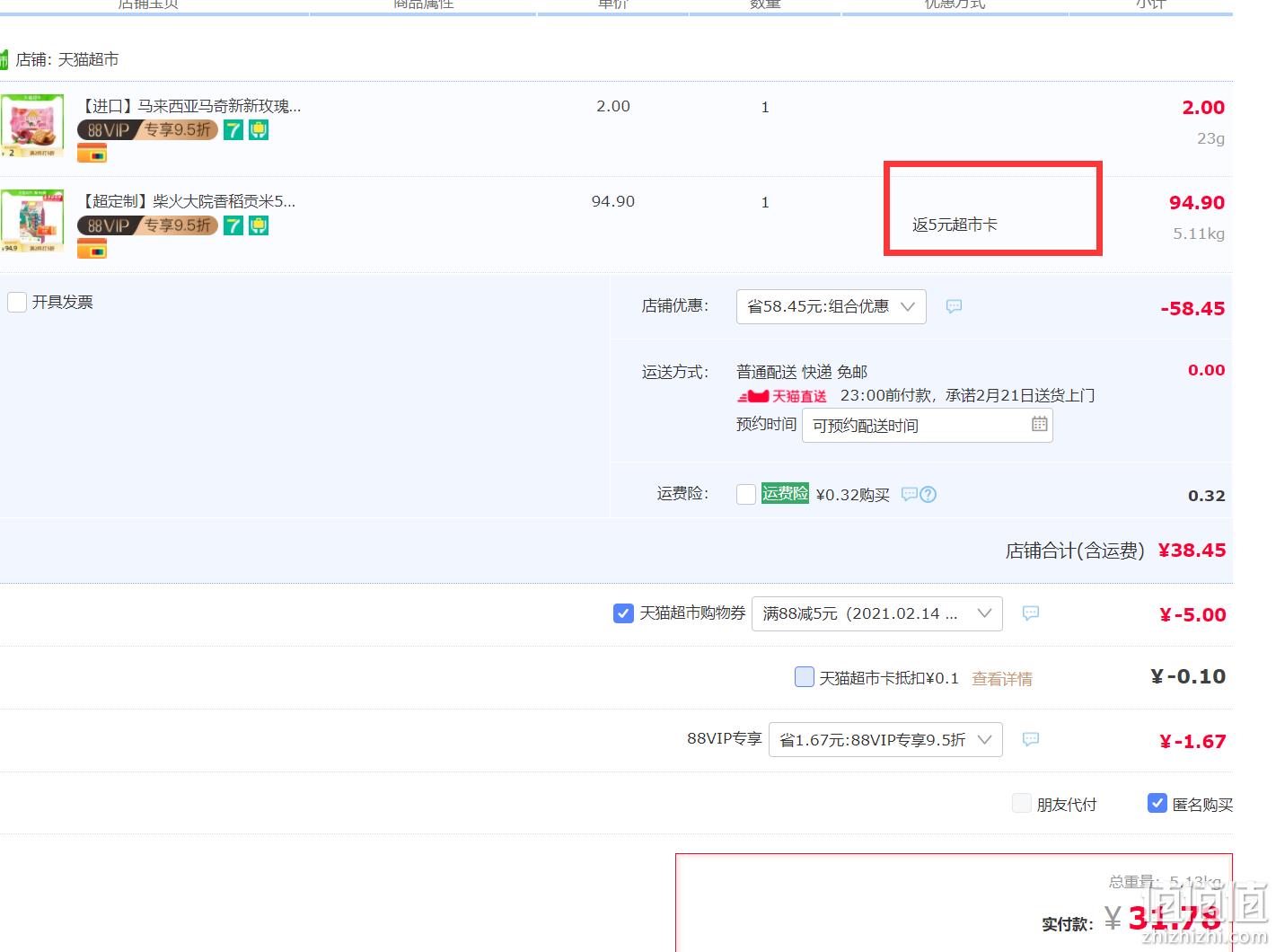Click the comment bubble icon next to the coupon dropdown

[x=1031, y=613]
